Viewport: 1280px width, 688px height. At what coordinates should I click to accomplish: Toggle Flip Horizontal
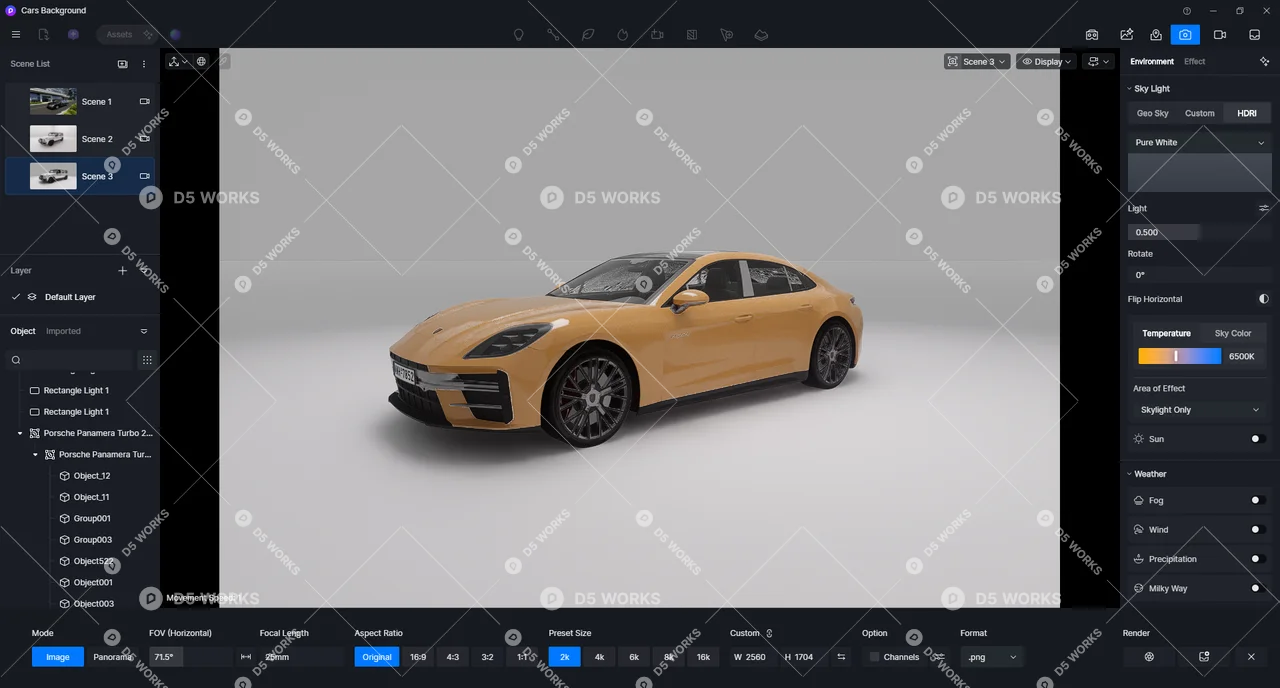(1264, 299)
